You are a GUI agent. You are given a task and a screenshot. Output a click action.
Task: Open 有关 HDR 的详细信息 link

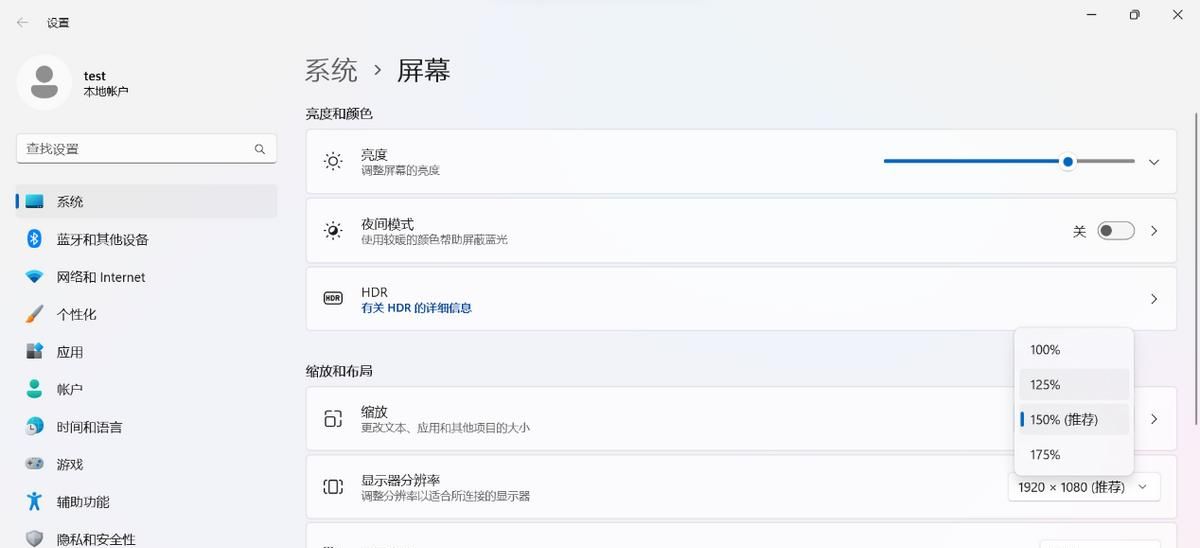pyautogui.click(x=416, y=308)
